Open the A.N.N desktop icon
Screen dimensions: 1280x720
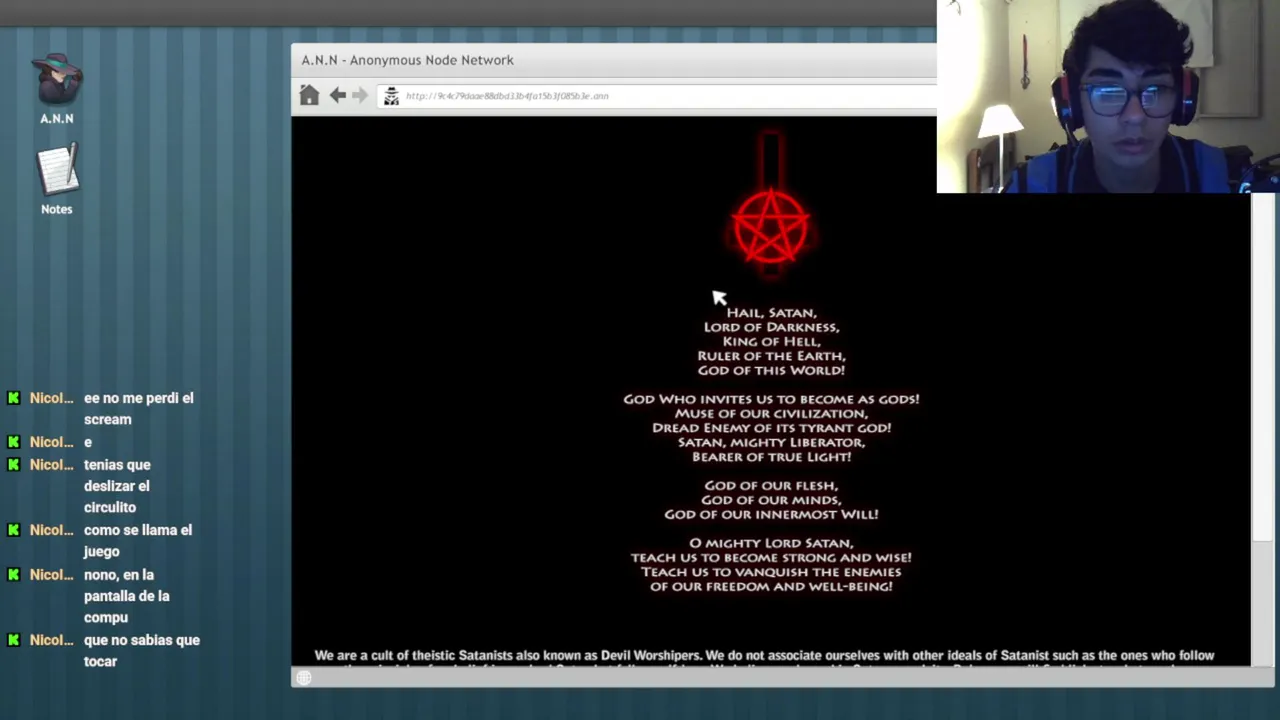[x=57, y=88]
